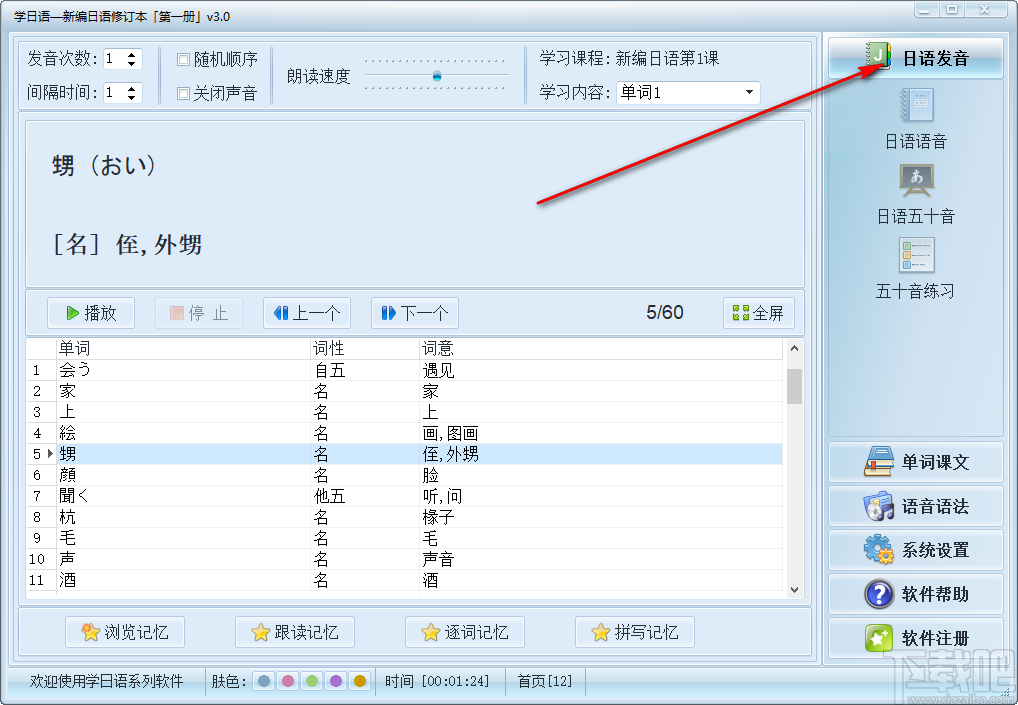This screenshot has width=1018, height=705.
Task: Start 浏览记忆 mode
Action: click(125, 632)
